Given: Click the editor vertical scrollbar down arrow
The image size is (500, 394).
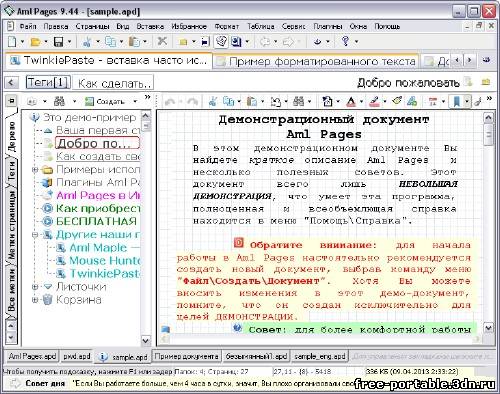Looking at the screenshot, I should coord(488,328).
